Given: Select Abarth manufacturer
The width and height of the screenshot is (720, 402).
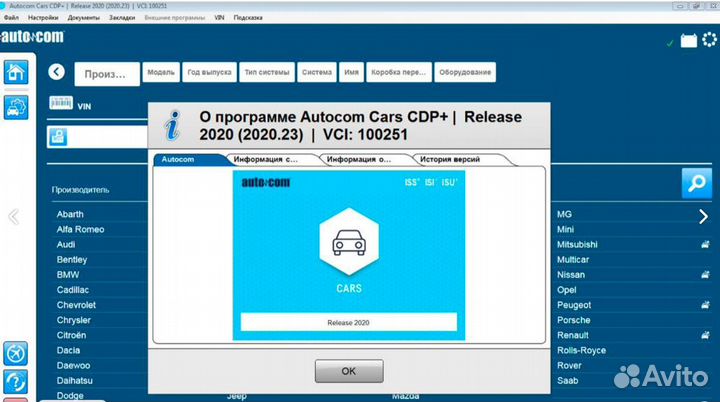Looking at the screenshot, I should click(x=70, y=214).
